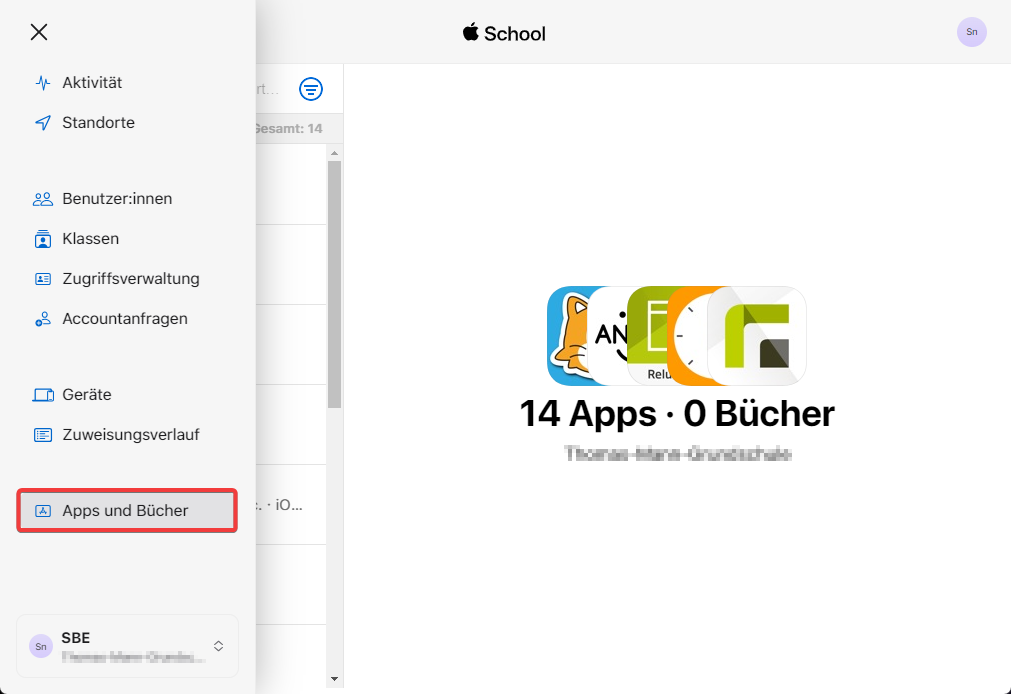Click the School header title
The width and height of the screenshot is (1011, 694).
[x=515, y=34]
